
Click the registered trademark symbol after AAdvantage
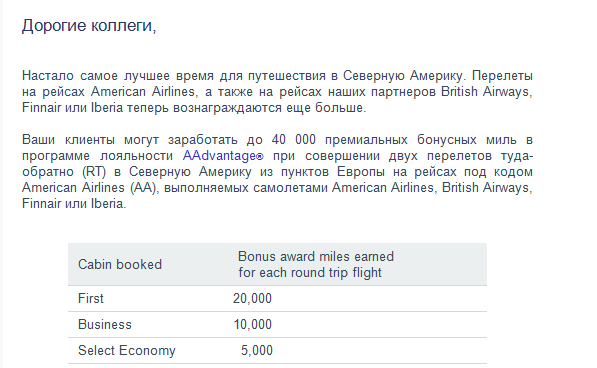(260, 157)
